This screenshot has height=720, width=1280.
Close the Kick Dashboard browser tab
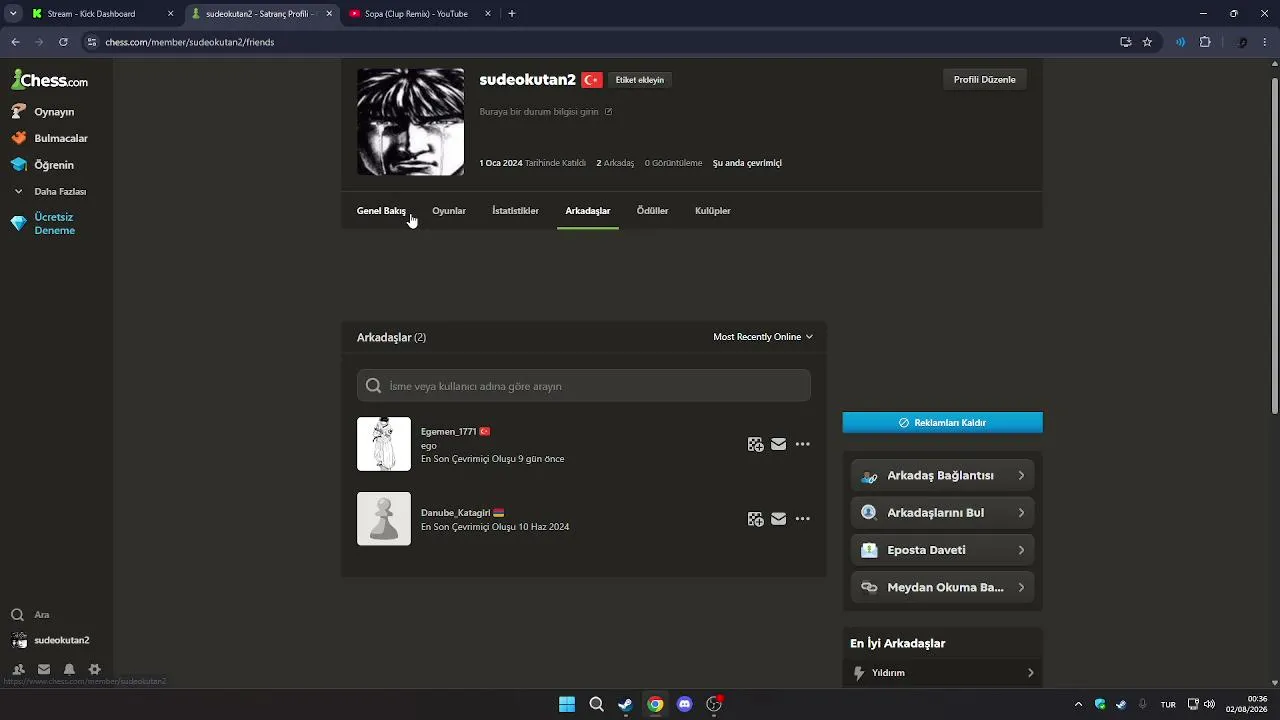point(170,14)
